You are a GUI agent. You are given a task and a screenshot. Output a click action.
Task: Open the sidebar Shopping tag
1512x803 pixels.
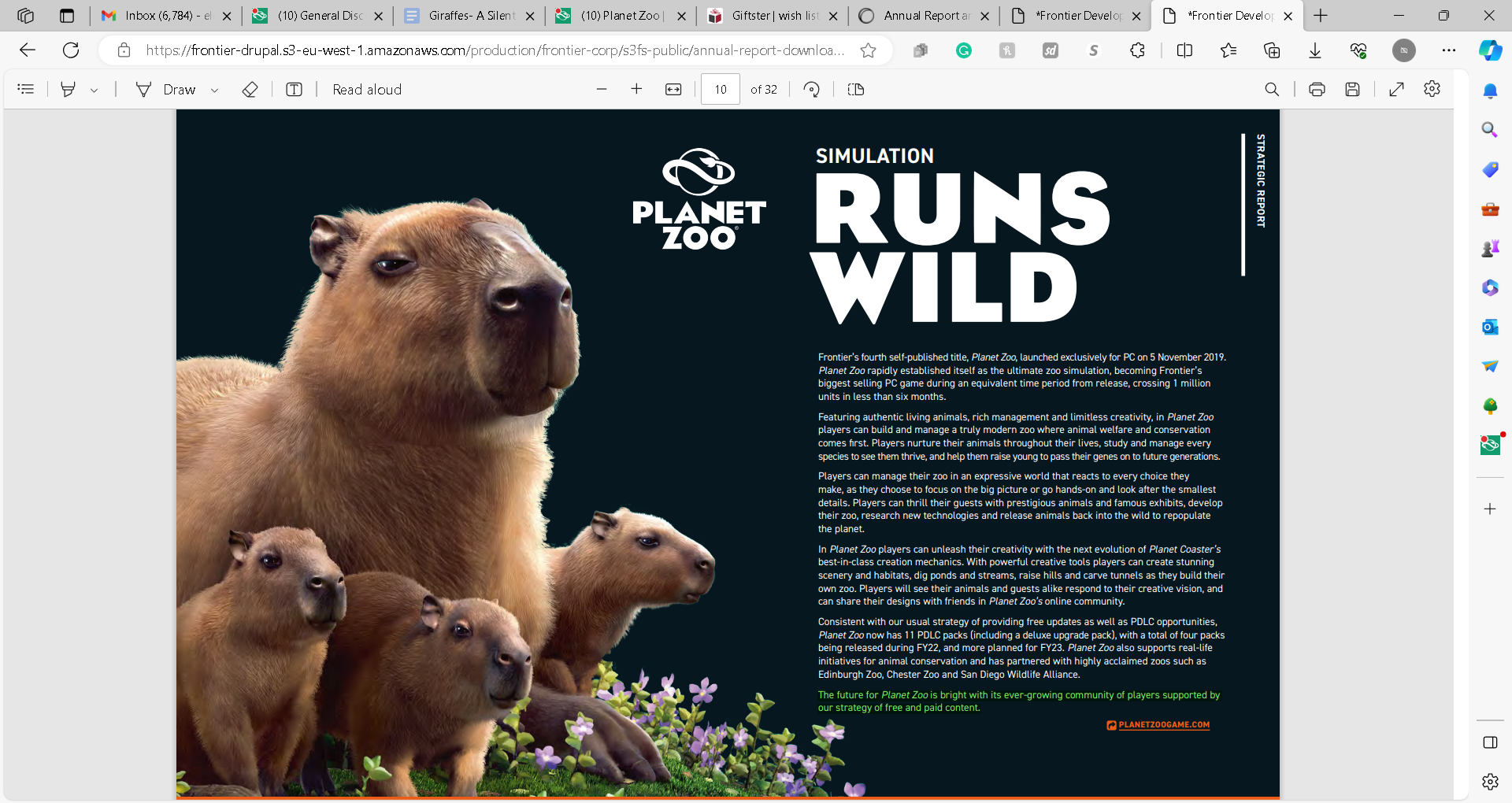(1490, 169)
